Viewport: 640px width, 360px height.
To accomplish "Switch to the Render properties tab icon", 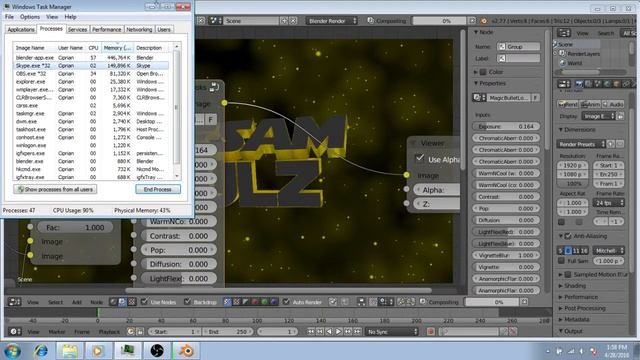I will point(579,84).
